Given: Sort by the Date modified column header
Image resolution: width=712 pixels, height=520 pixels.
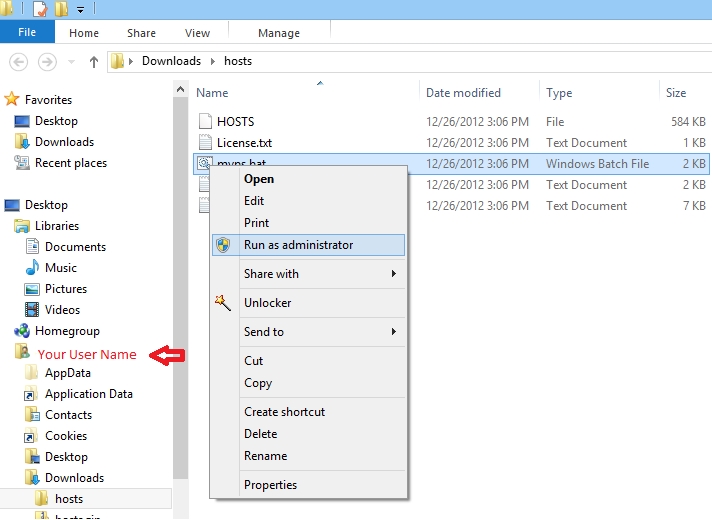Looking at the screenshot, I should [x=463, y=93].
